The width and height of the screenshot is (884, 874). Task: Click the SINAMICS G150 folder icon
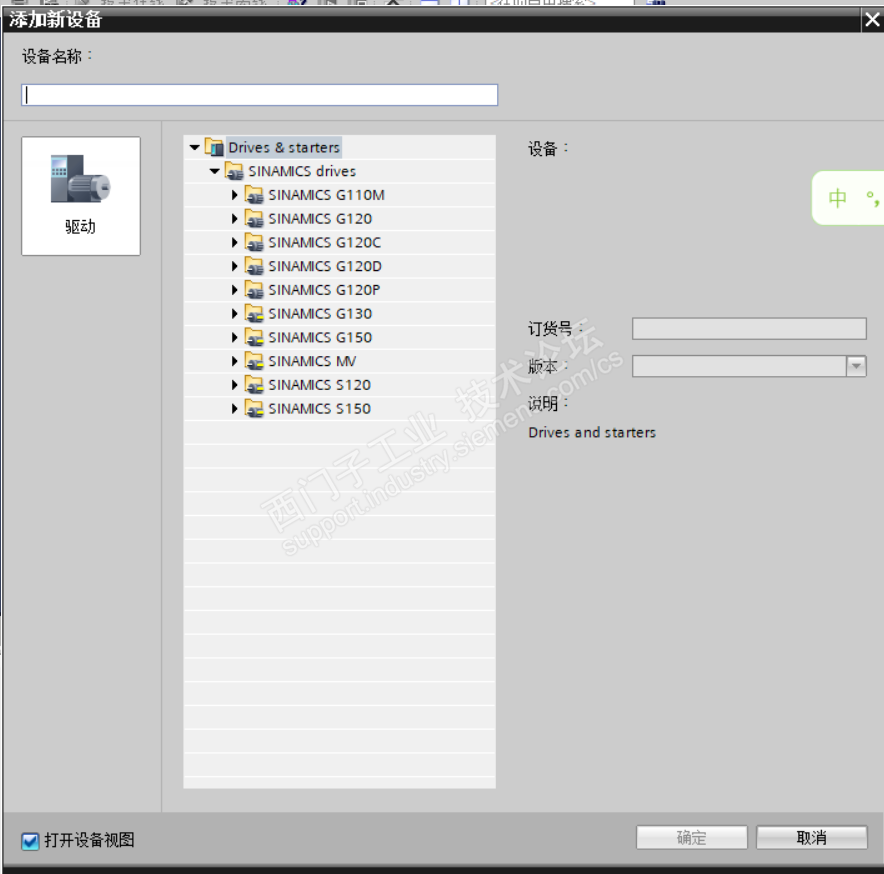[254, 337]
